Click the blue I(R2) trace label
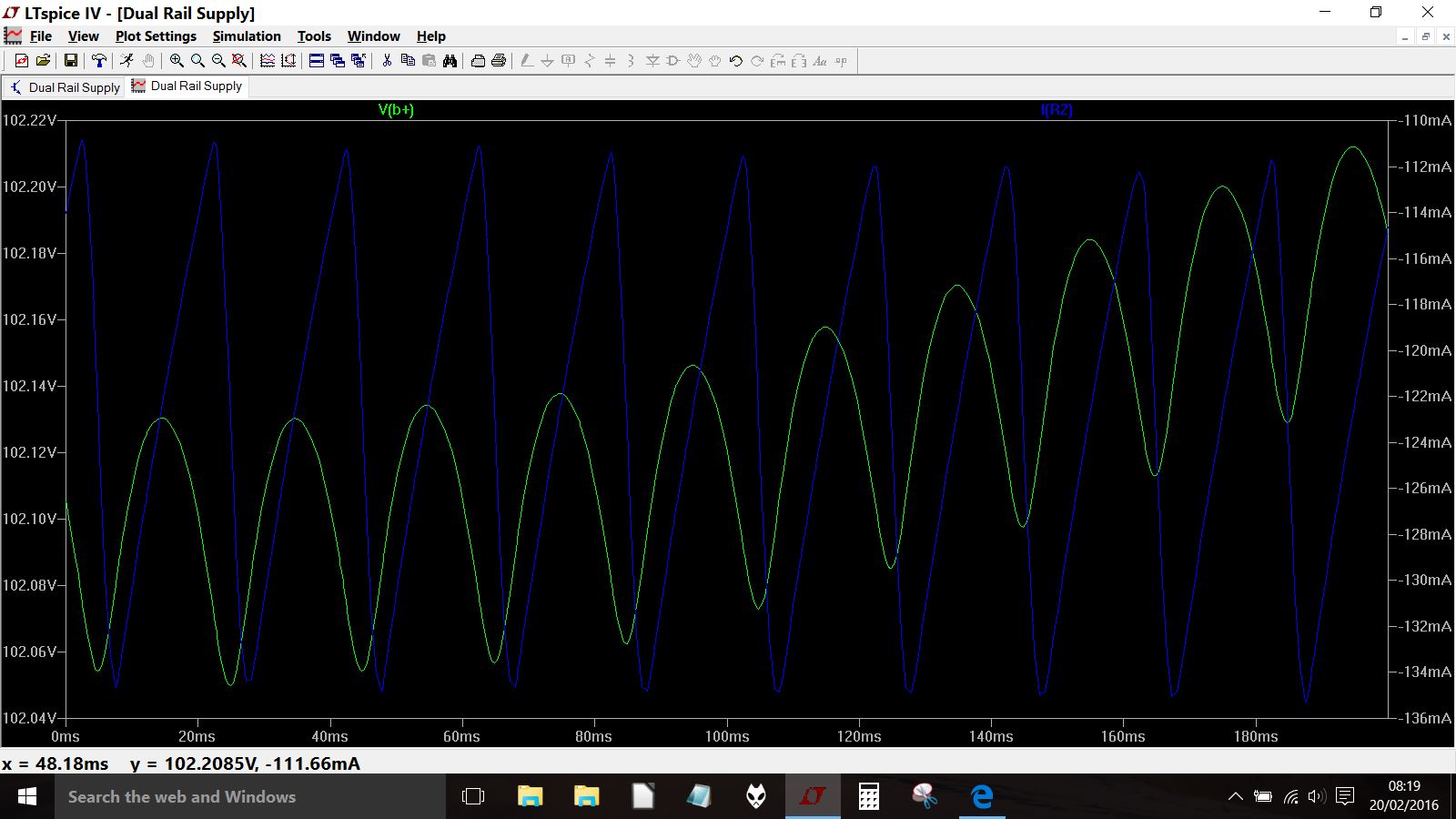The image size is (1456, 819). 1057,110
